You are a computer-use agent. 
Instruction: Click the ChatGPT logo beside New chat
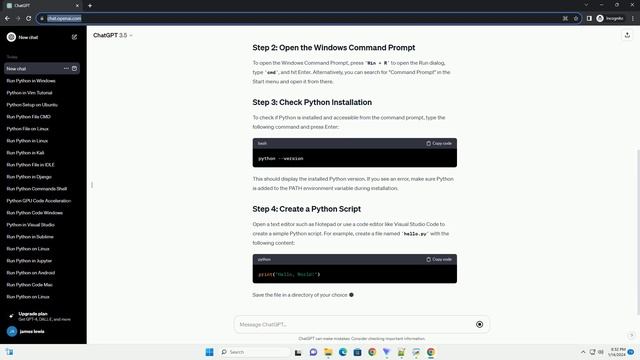(11, 37)
